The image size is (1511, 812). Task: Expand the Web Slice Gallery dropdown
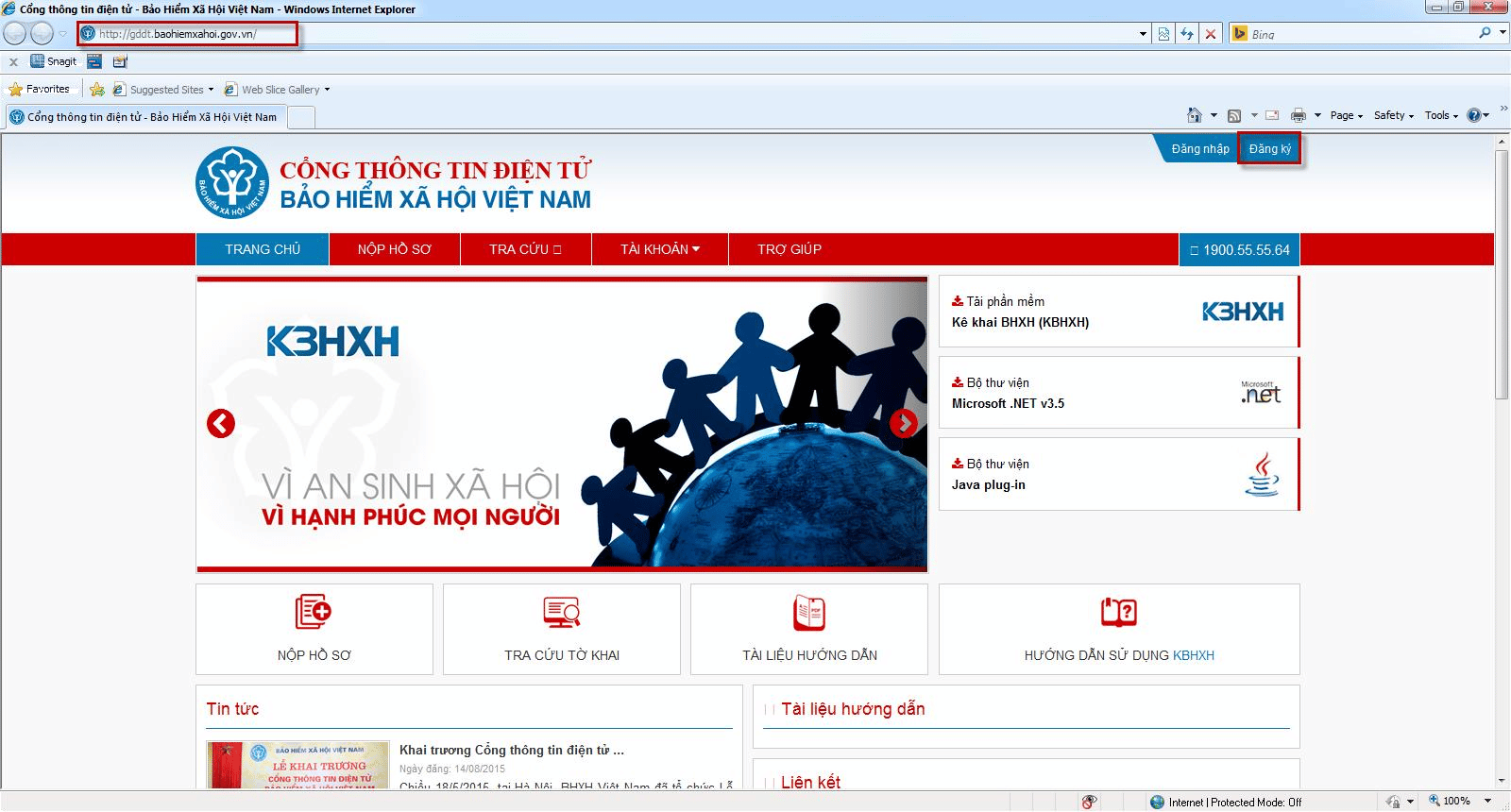327,90
